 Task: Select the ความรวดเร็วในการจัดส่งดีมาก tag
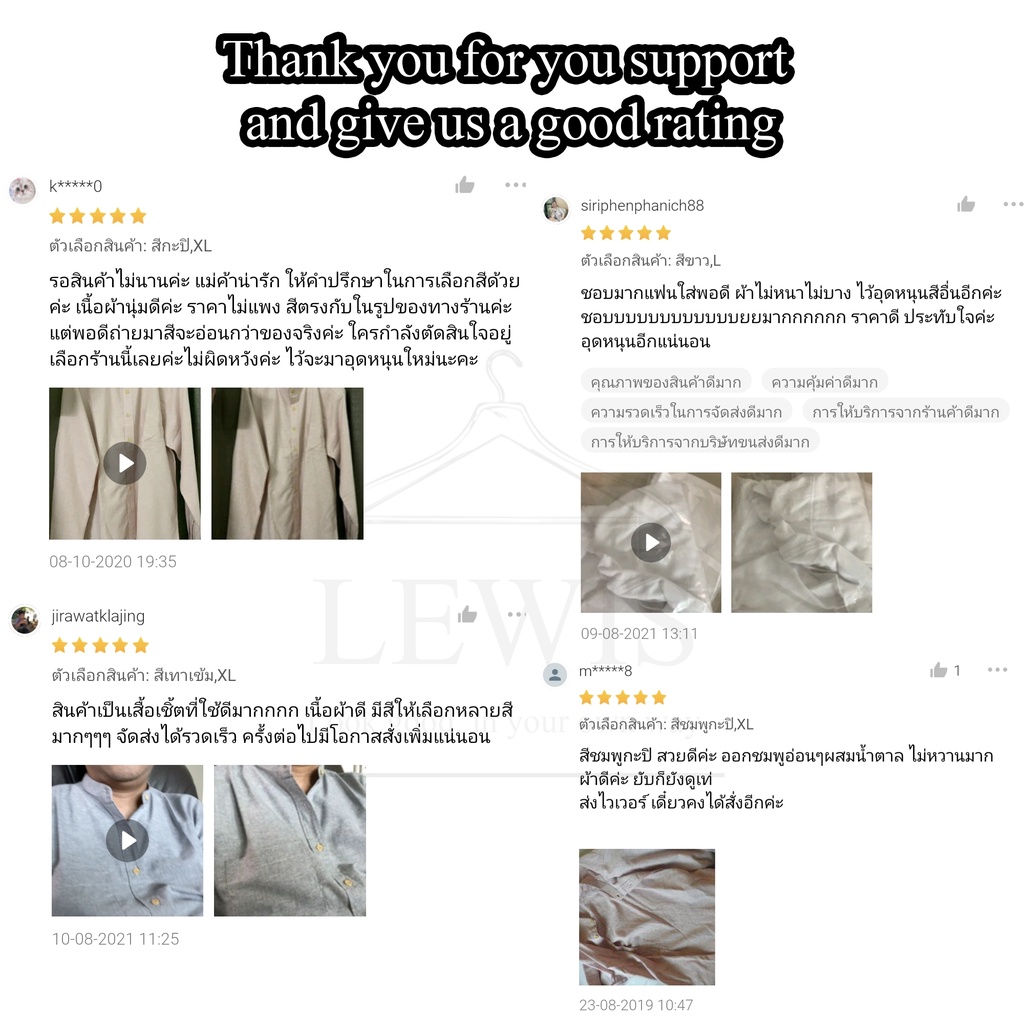pyautogui.click(x=686, y=411)
